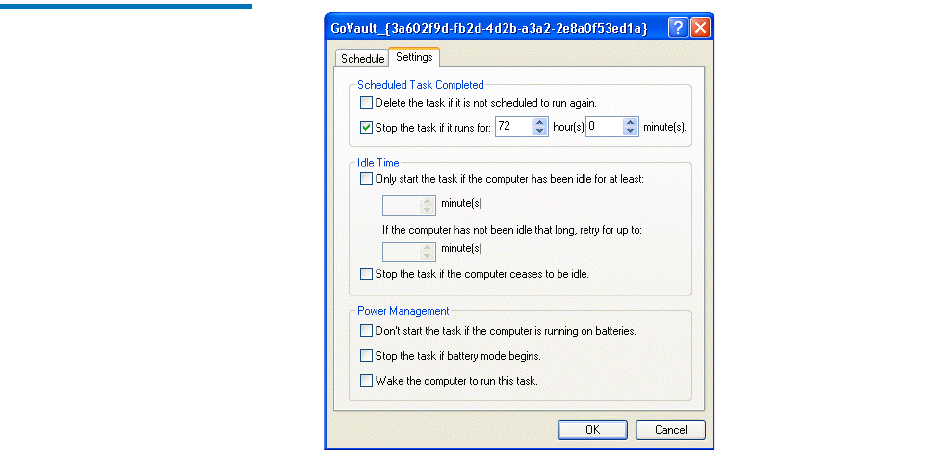Click the Help question mark icon
The width and height of the screenshot is (936, 450).
(679, 28)
